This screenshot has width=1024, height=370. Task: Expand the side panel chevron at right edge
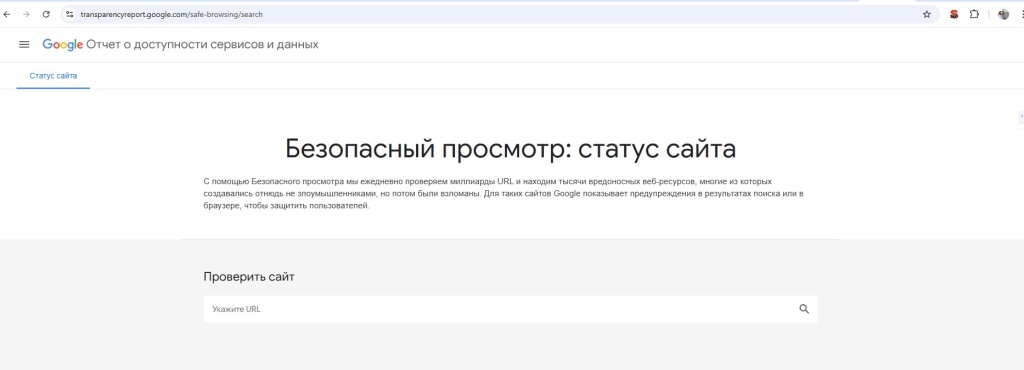(x=1021, y=116)
